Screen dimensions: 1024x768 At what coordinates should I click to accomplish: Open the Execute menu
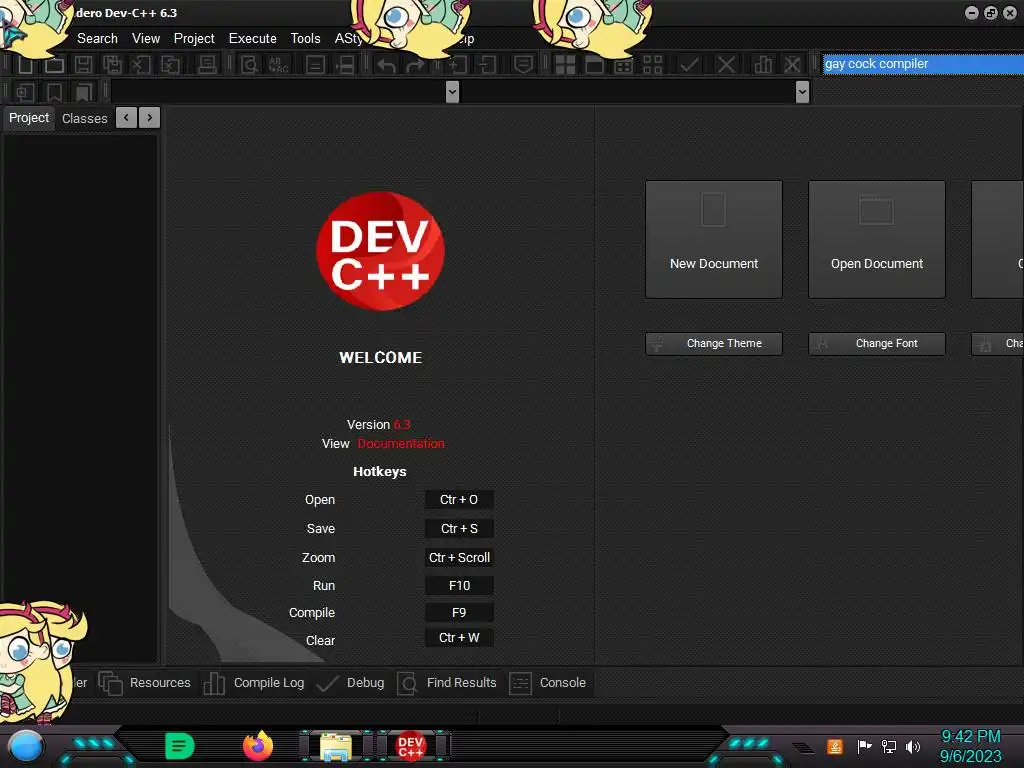pyautogui.click(x=253, y=39)
